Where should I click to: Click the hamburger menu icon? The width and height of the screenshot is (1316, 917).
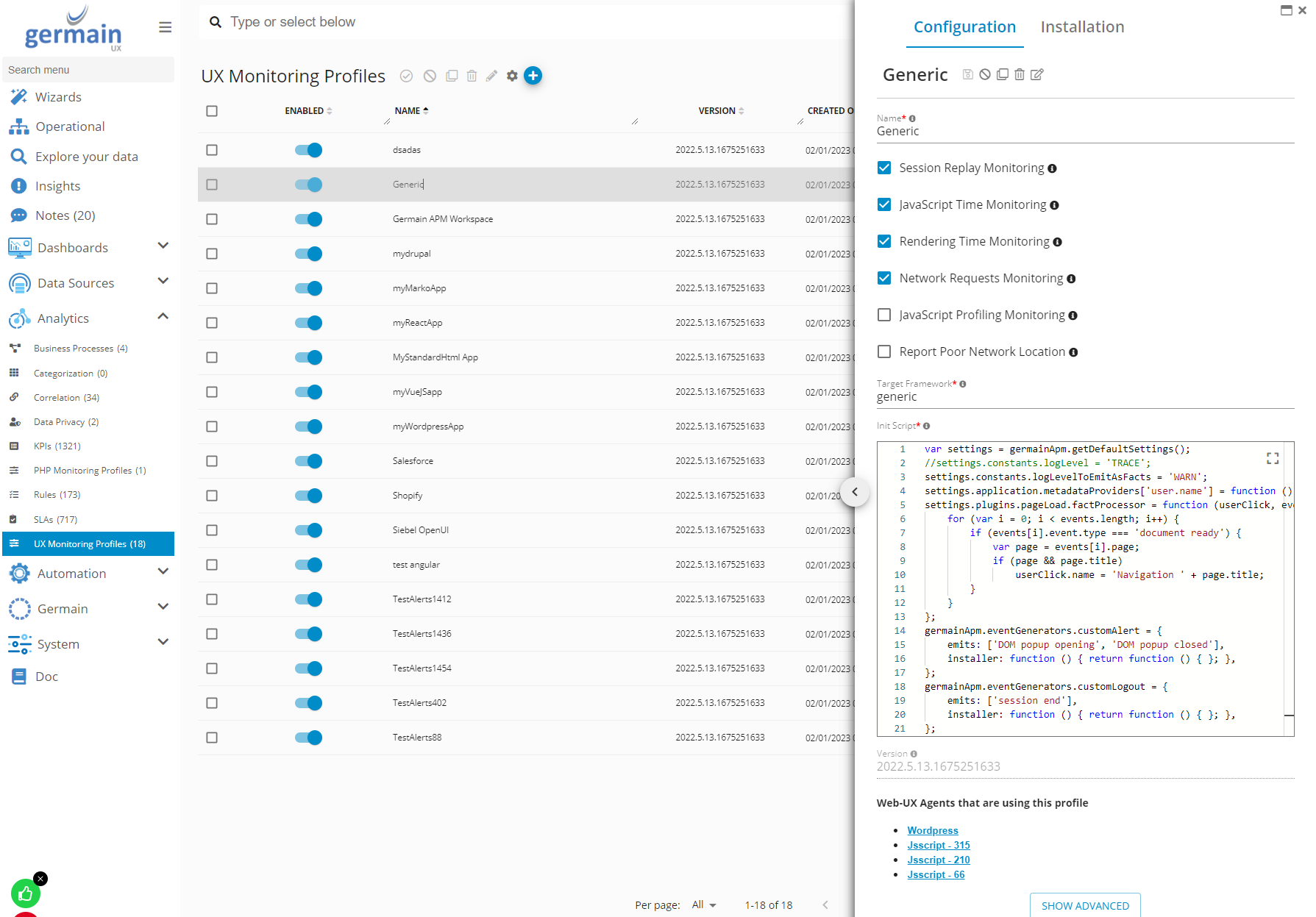click(x=165, y=27)
